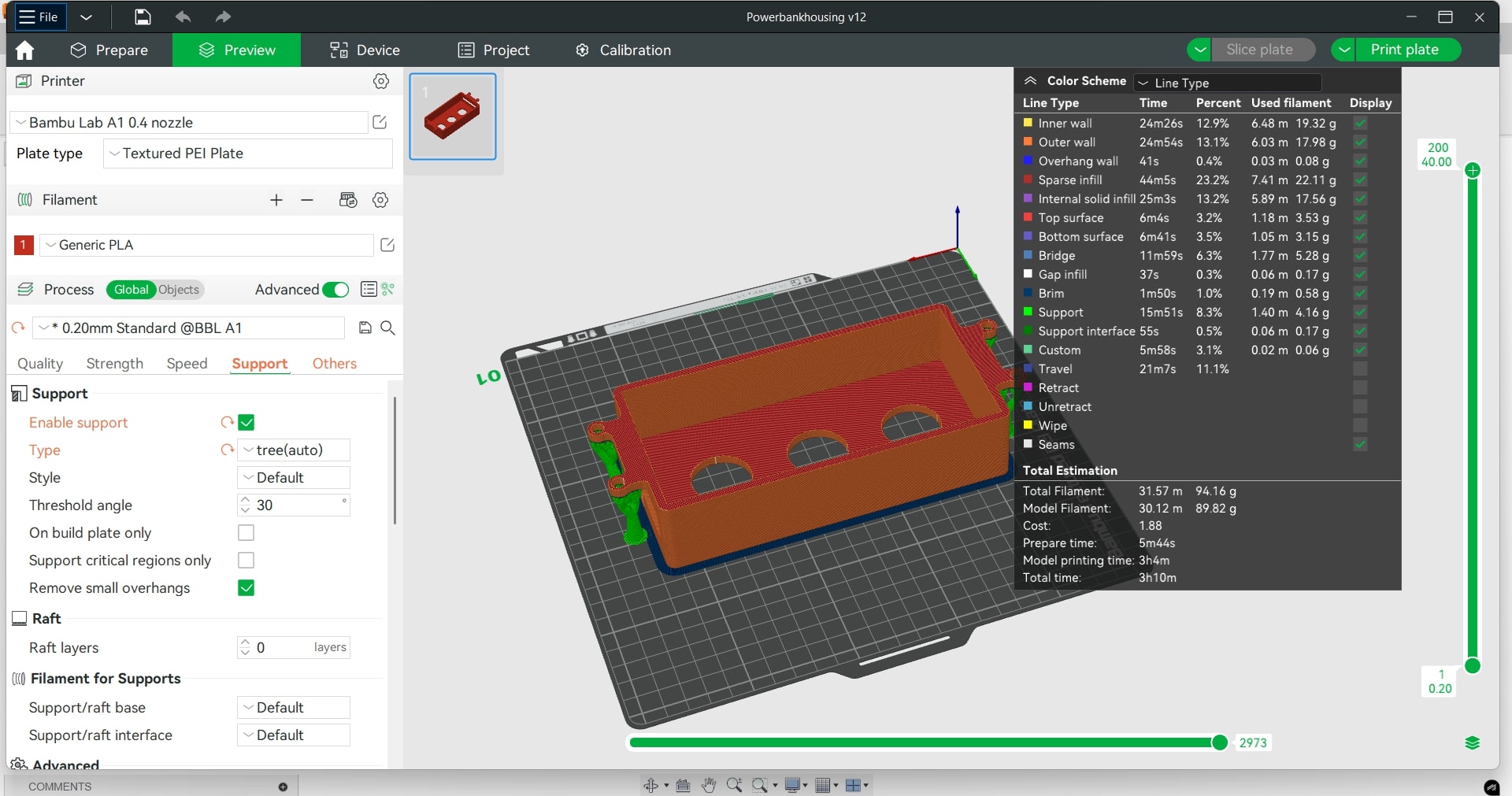This screenshot has height=796, width=1512.
Task: Open the Generic PLA filament dropdown
Action: coord(206,245)
